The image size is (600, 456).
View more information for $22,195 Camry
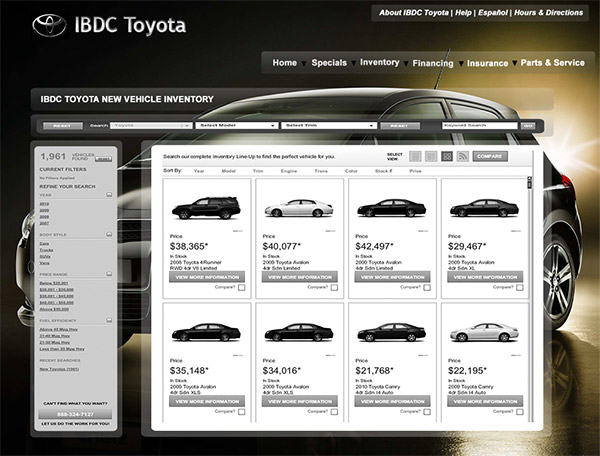pyautogui.click(x=485, y=401)
